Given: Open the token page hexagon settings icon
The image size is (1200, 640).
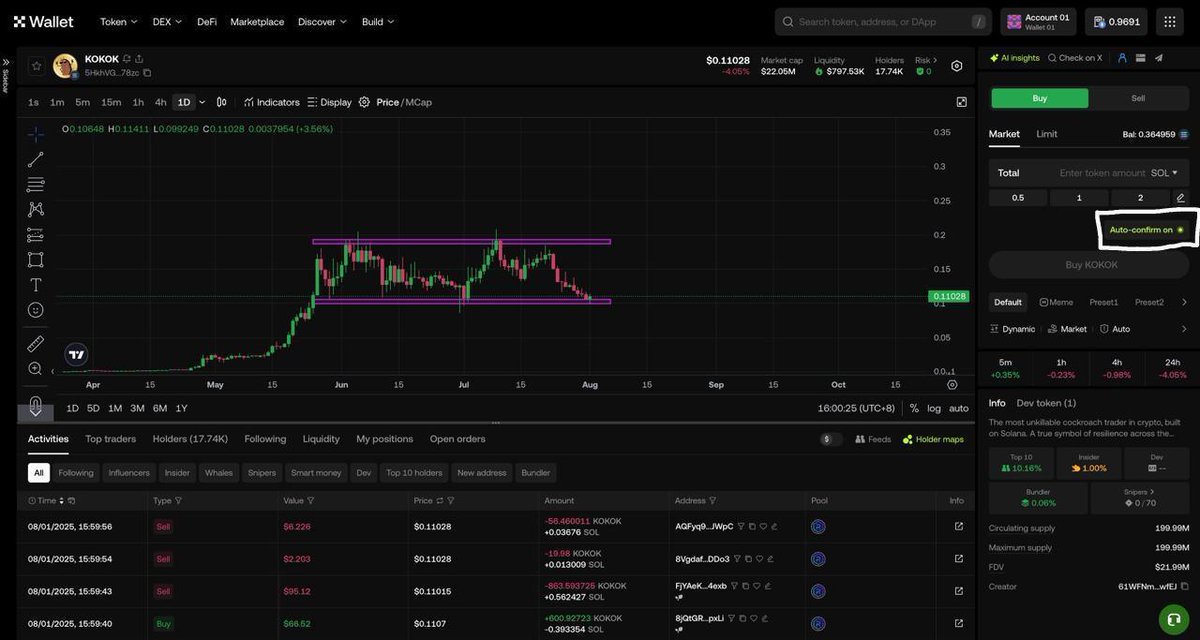Looking at the screenshot, I should [956, 66].
